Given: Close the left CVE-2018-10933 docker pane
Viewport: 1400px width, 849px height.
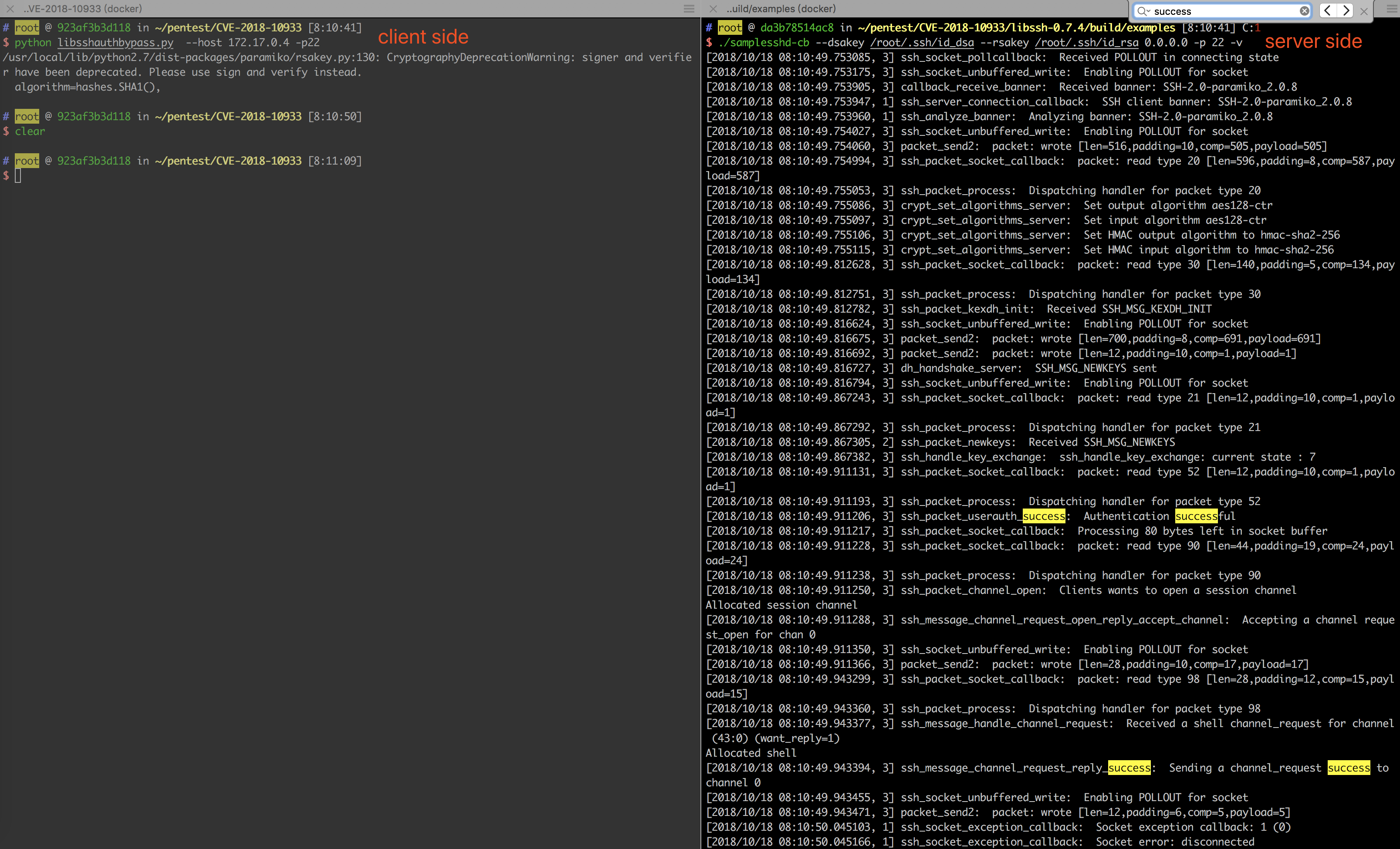Looking at the screenshot, I should pos(10,9).
